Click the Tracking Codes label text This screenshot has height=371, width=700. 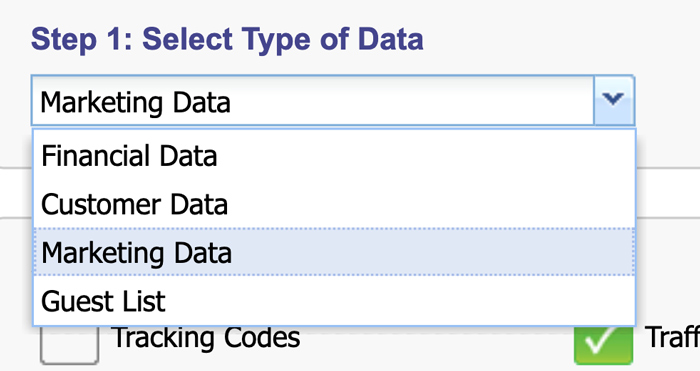(206, 338)
